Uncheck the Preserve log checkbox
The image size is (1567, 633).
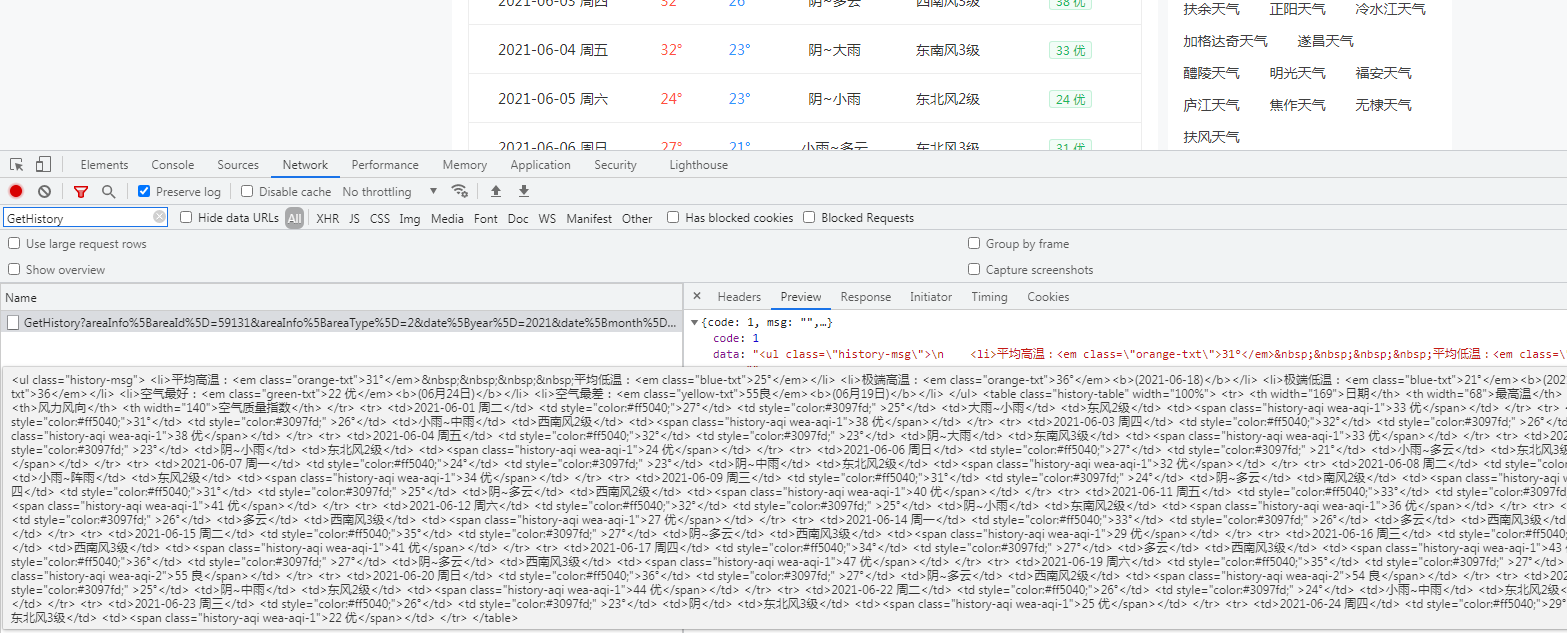click(144, 191)
